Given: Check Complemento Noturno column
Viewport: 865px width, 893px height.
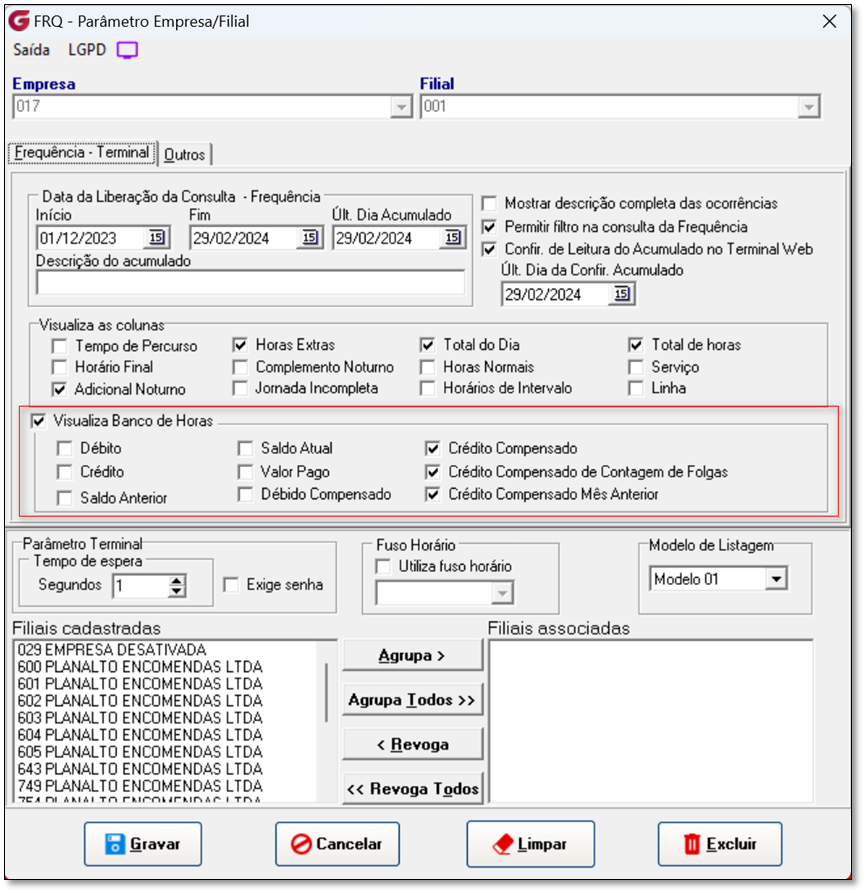Looking at the screenshot, I should 240,367.
